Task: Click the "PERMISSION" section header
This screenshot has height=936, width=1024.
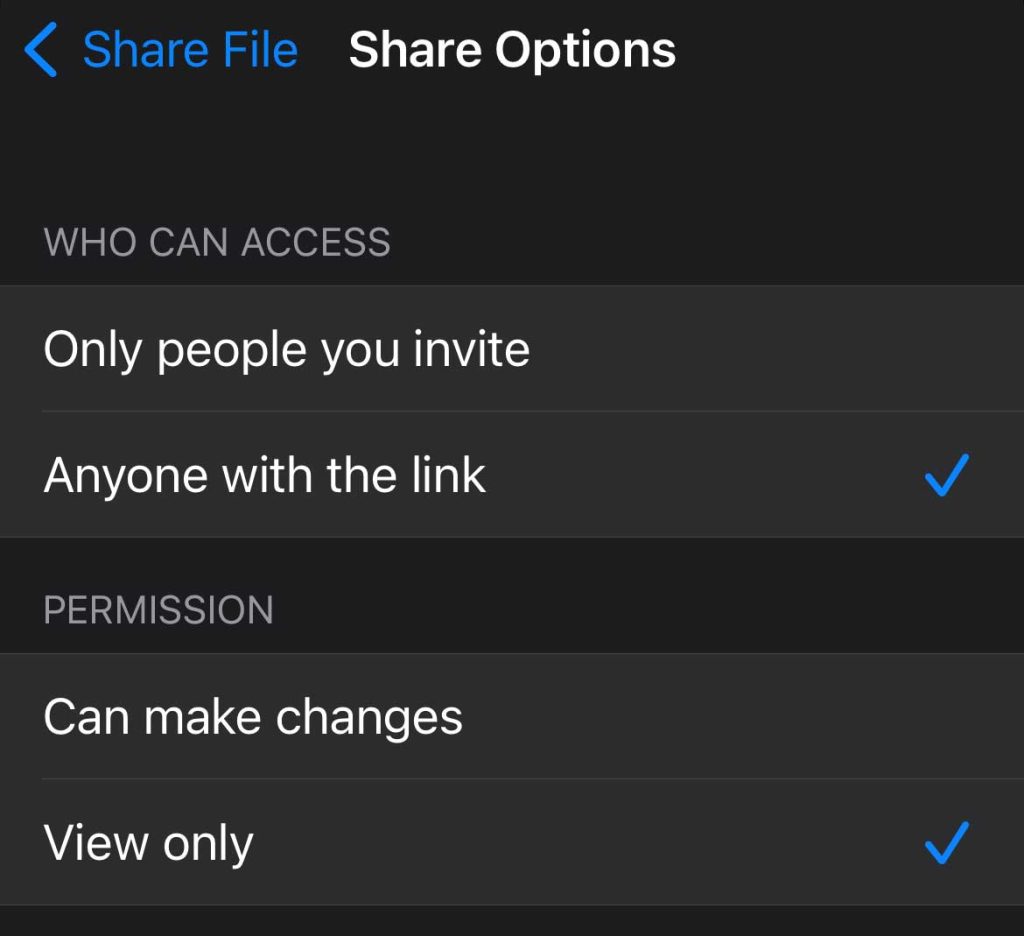Action: (158, 610)
